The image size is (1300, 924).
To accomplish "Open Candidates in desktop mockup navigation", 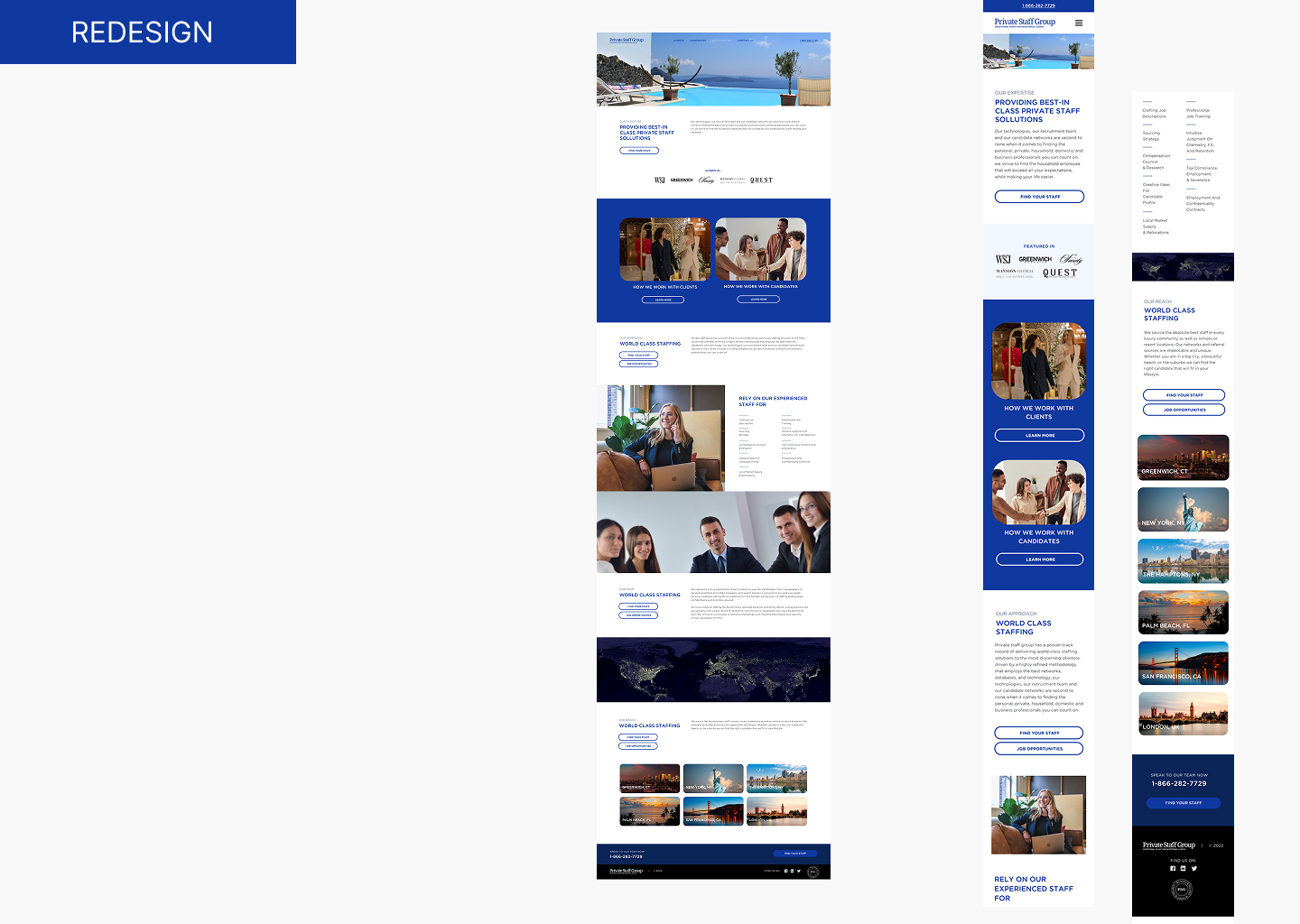I will [698, 41].
